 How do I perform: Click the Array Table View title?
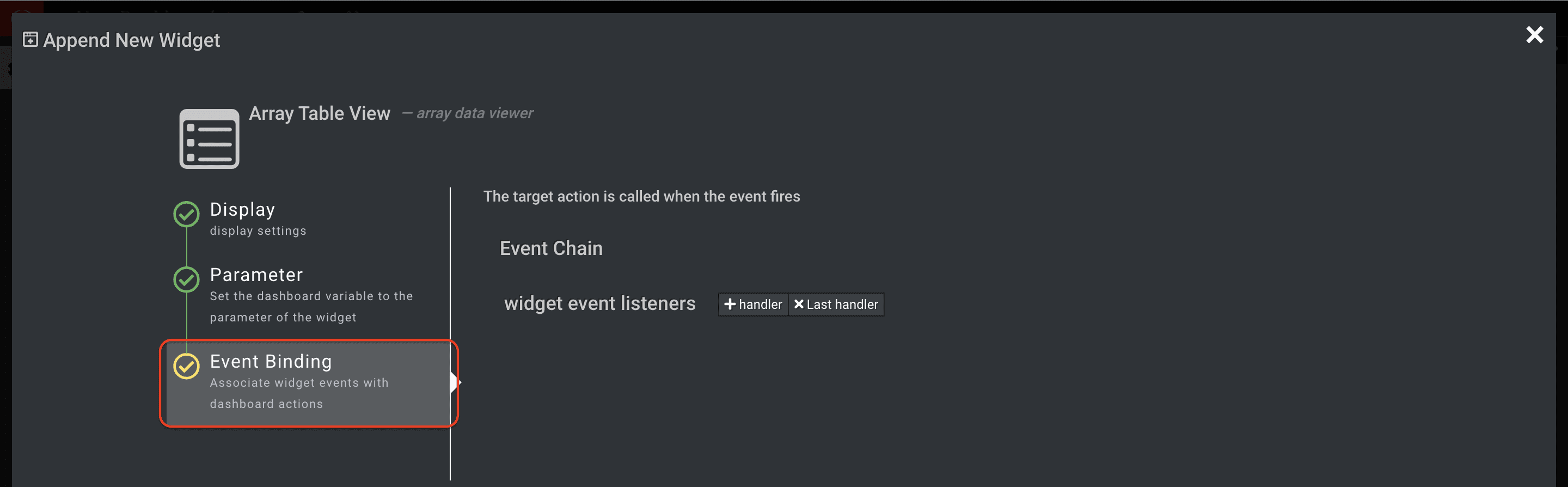(320, 113)
